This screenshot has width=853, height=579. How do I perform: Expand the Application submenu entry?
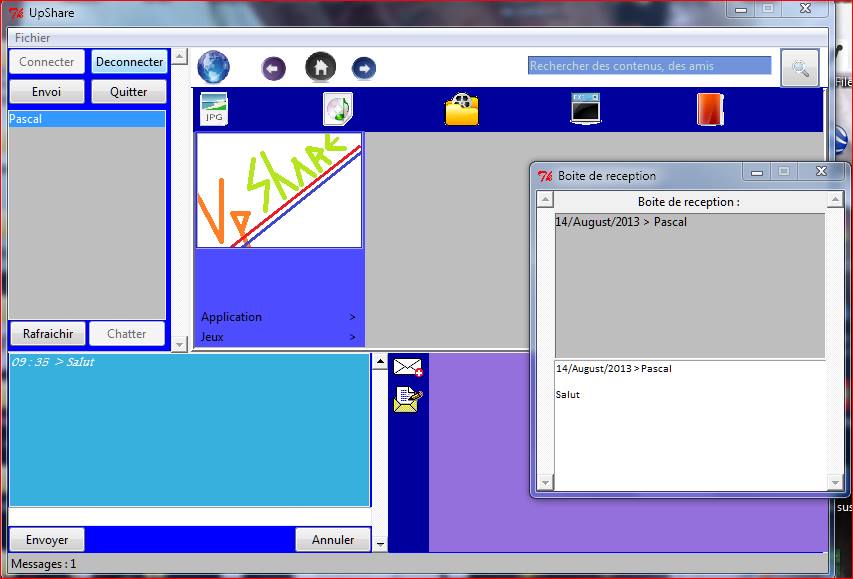click(279, 317)
